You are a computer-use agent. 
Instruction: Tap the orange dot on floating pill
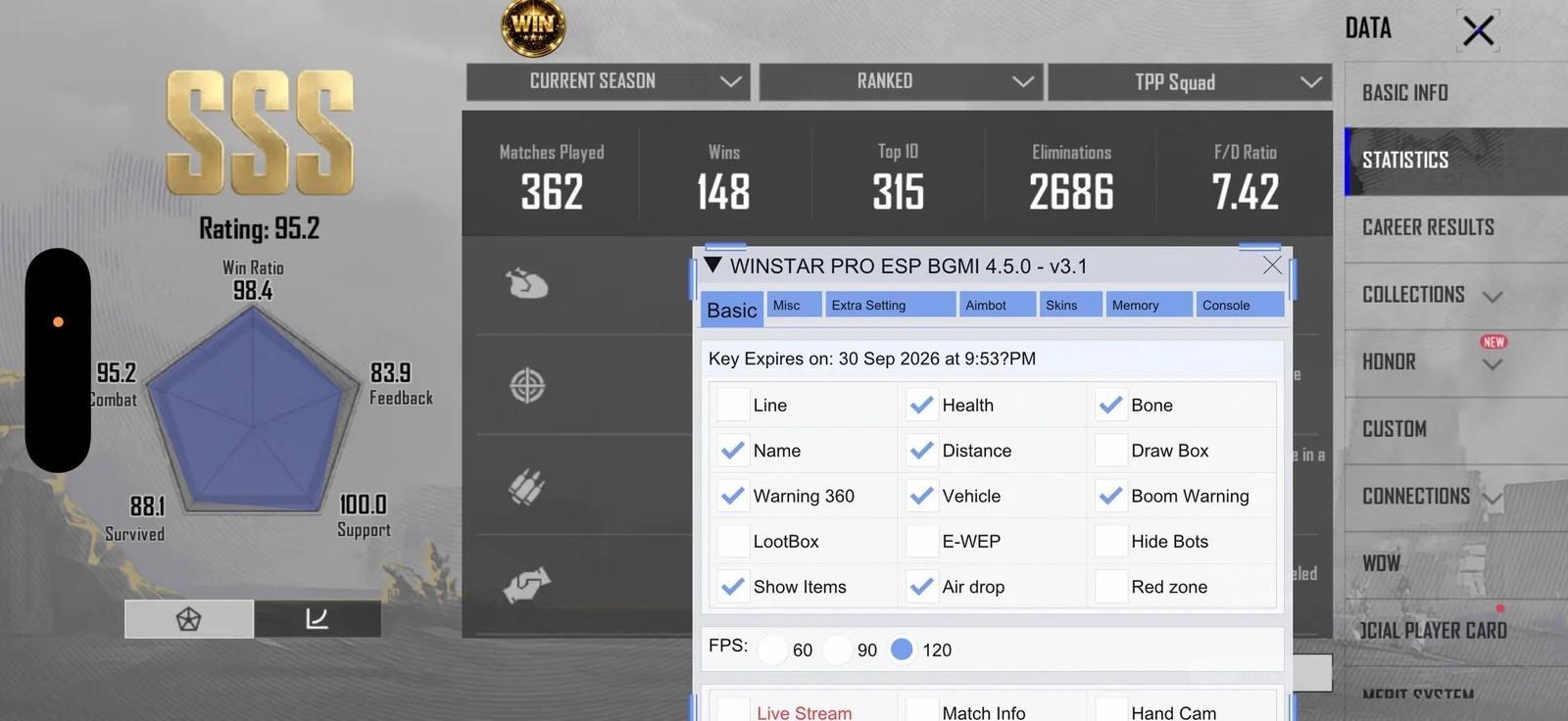58,321
